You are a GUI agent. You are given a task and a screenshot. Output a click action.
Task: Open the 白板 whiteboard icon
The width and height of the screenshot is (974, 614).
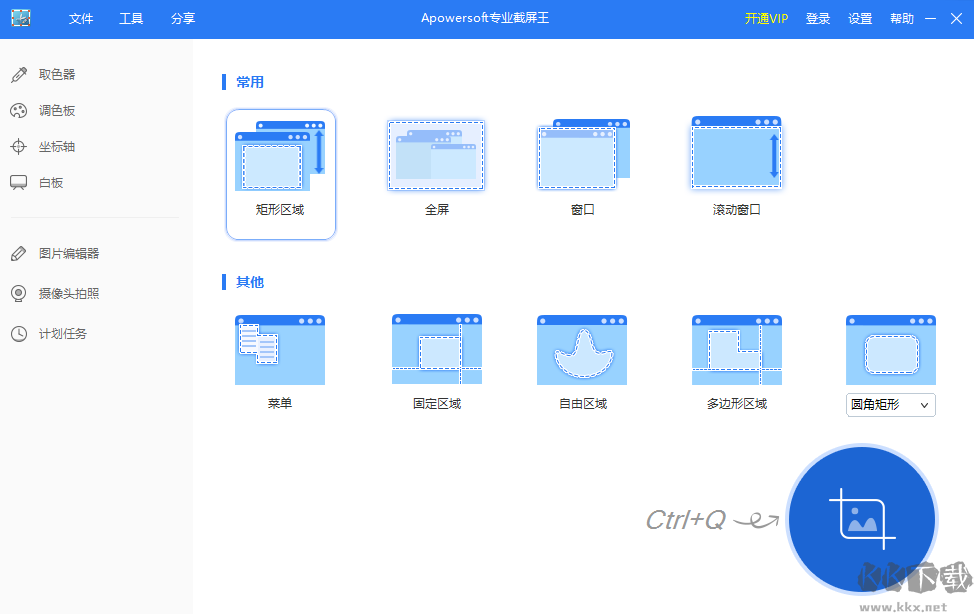click(19, 183)
